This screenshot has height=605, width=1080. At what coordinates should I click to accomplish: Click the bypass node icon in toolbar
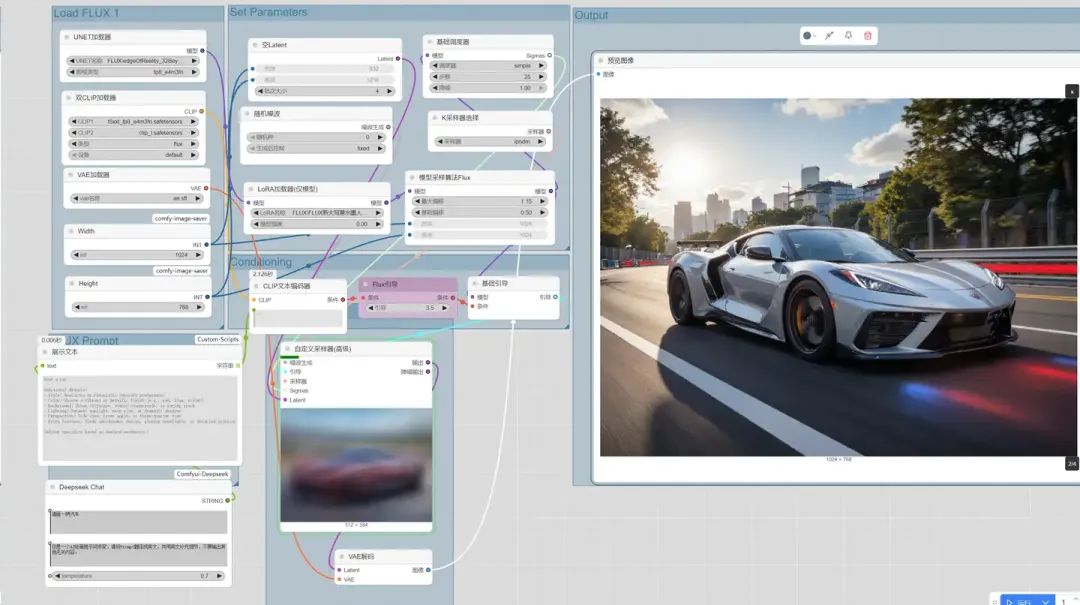(x=829, y=36)
